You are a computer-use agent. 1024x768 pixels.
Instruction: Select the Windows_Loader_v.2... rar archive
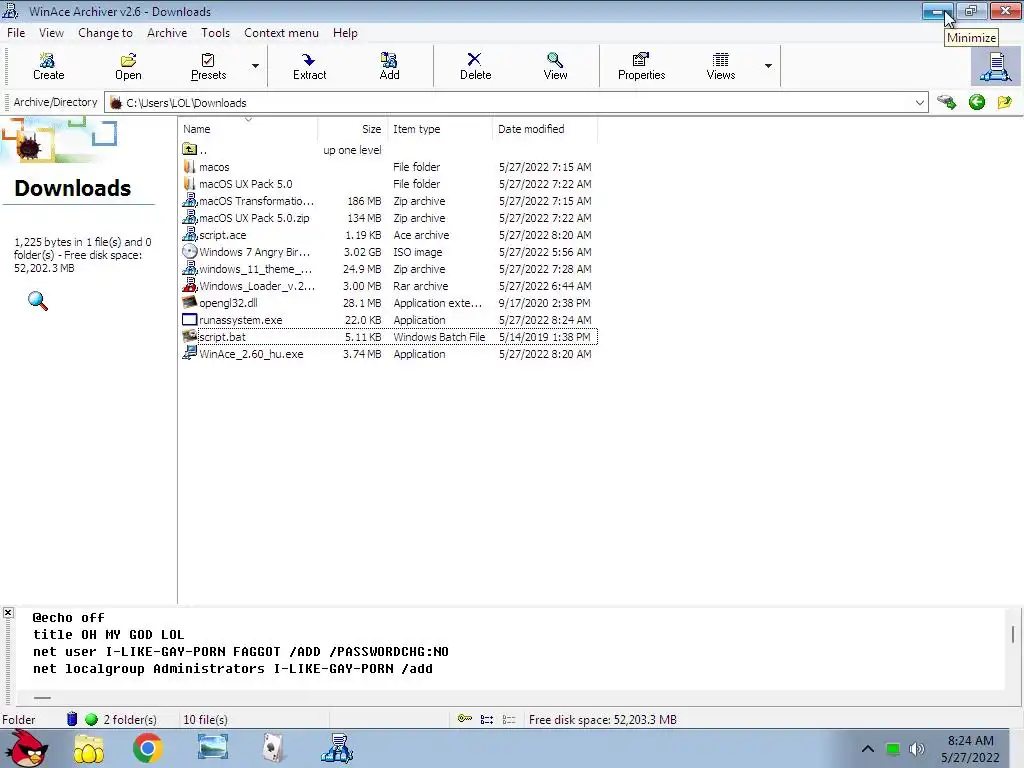pos(389,286)
